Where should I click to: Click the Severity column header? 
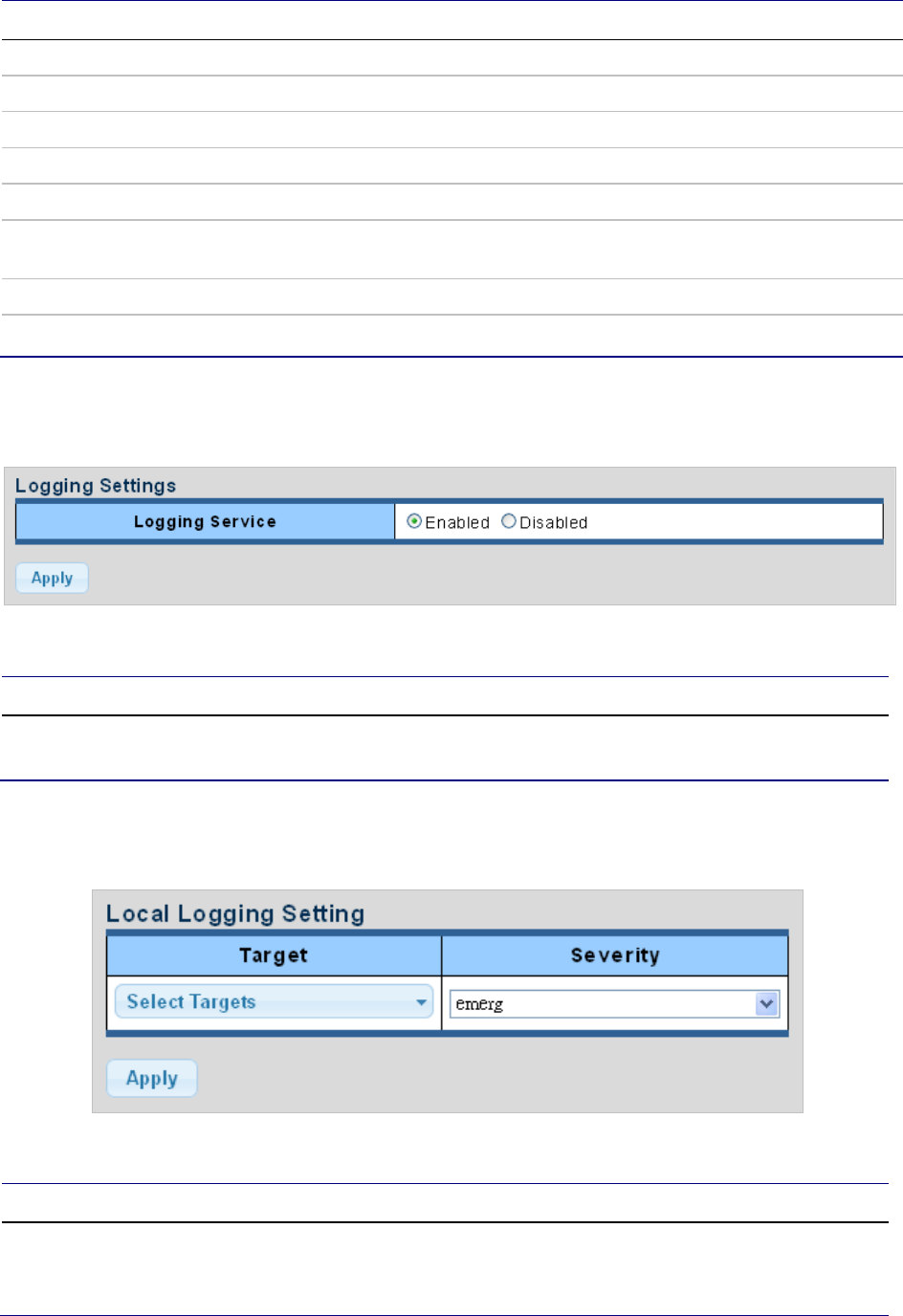coord(615,955)
